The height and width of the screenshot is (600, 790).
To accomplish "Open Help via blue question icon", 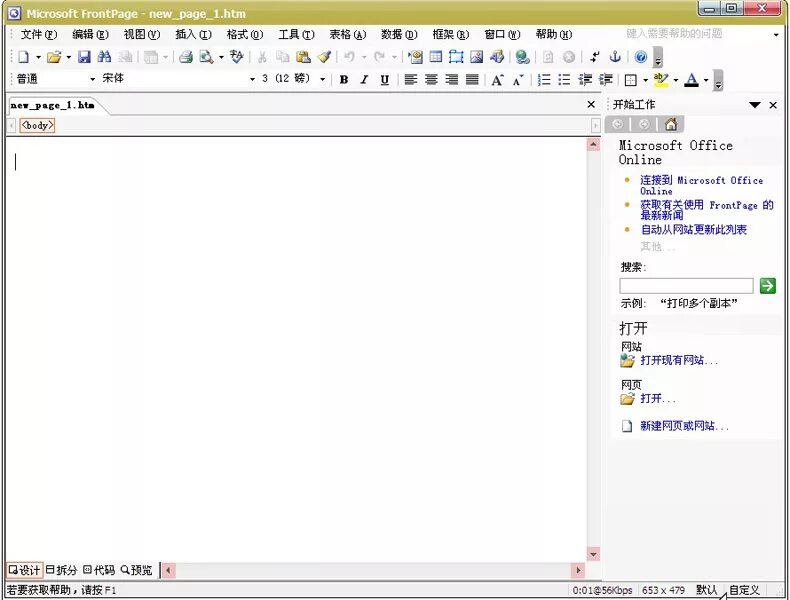I will [640, 57].
